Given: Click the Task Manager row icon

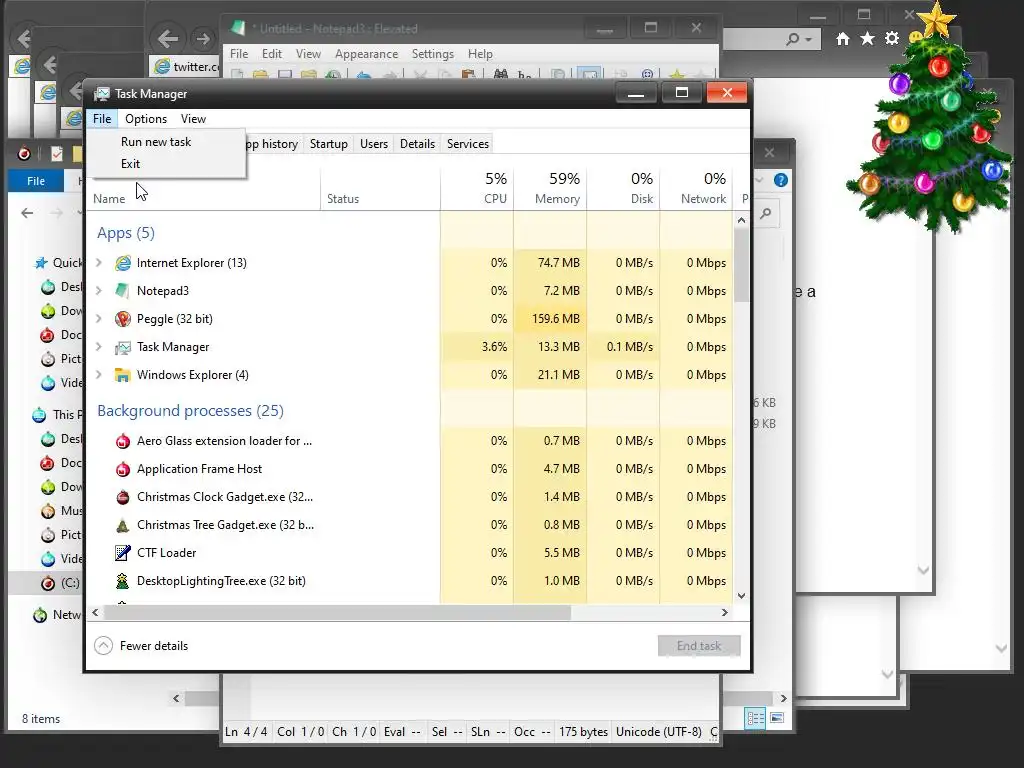Looking at the screenshot, I should [123, 347].
